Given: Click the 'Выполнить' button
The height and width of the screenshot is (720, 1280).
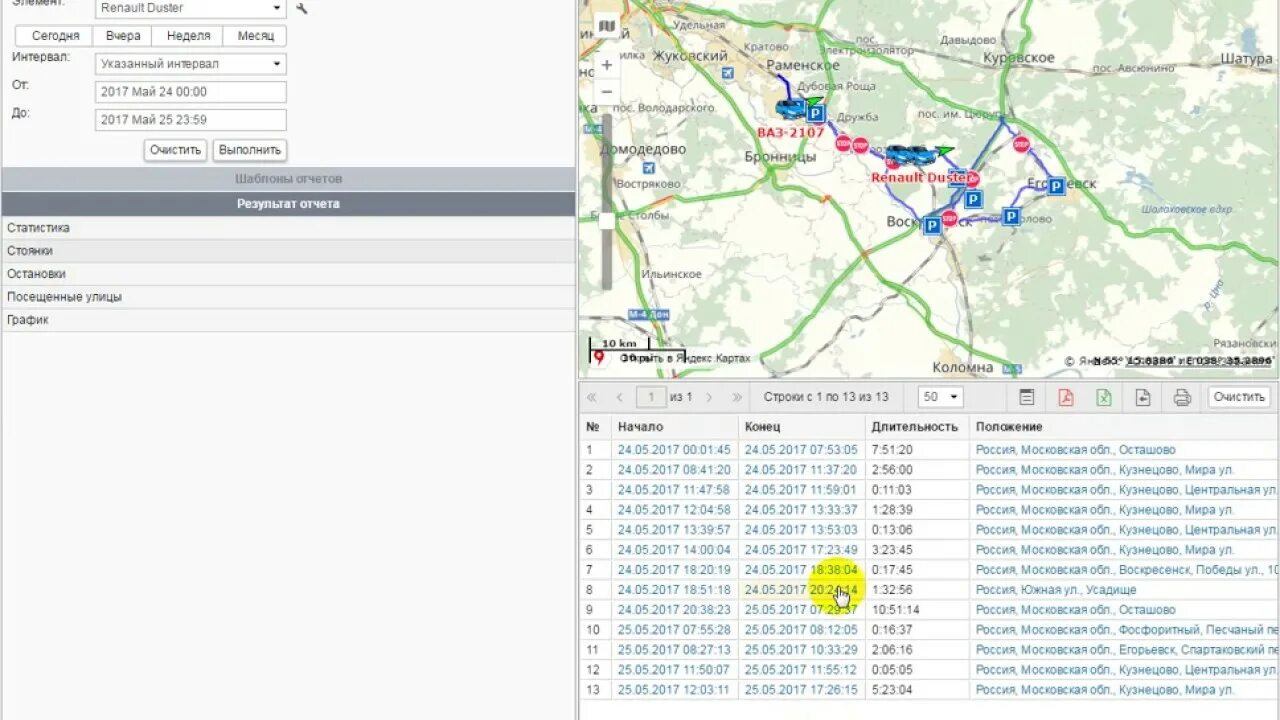Looking at the screenshot, I should pos(250,150).
